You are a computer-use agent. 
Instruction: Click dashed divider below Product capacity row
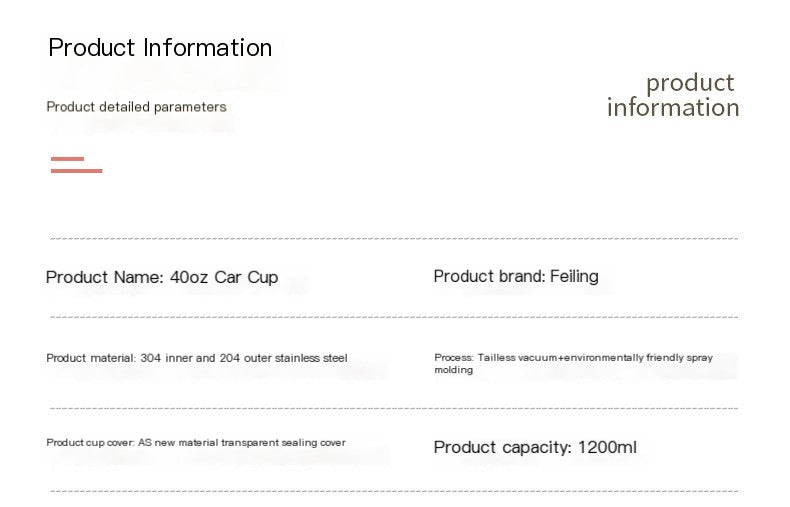394,490
